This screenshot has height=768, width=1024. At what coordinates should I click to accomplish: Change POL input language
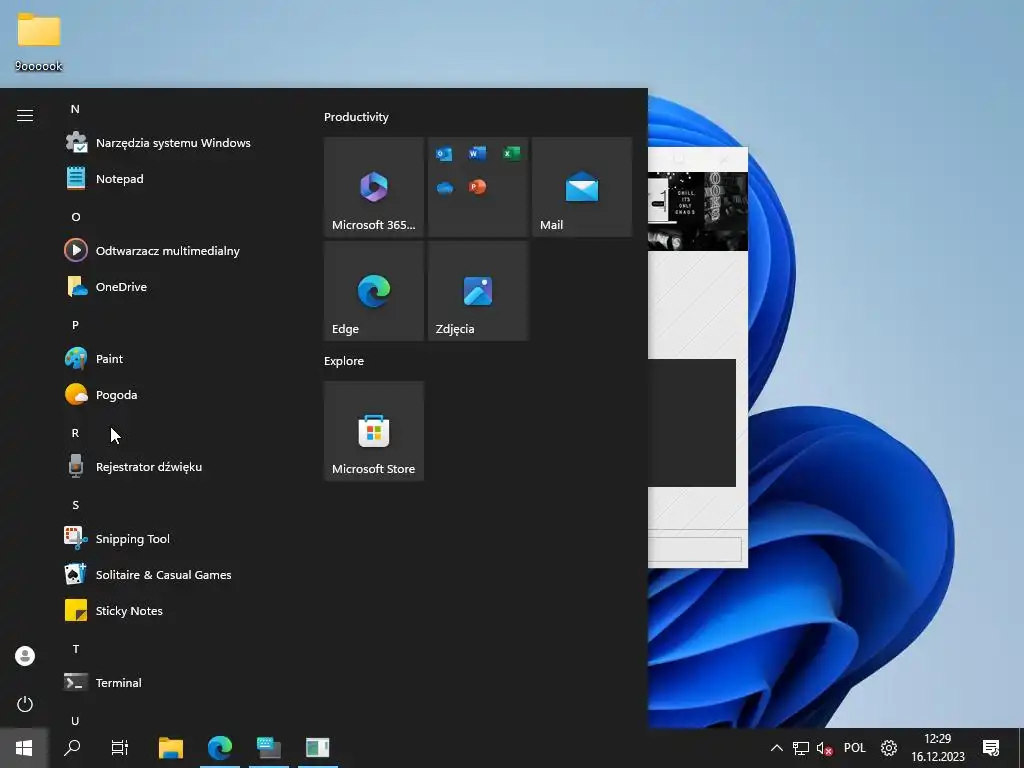855,748
